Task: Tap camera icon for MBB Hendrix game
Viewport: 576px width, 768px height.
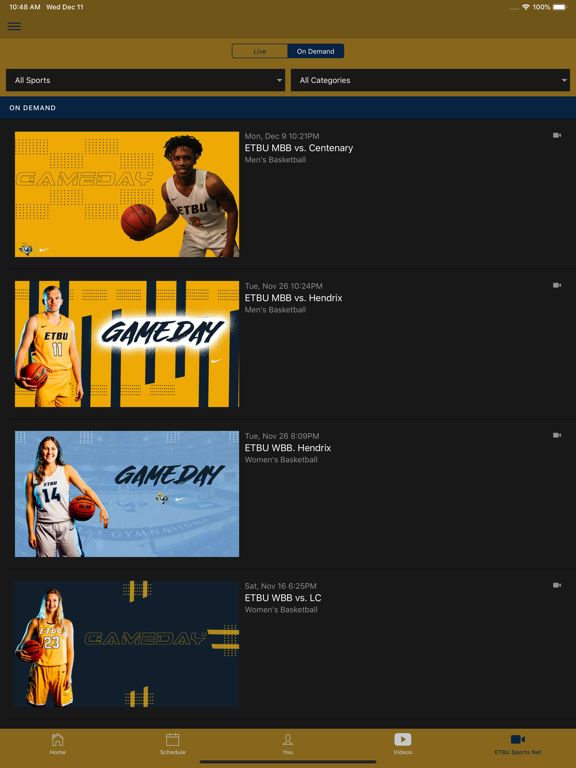Action: (x=557, y=285)
